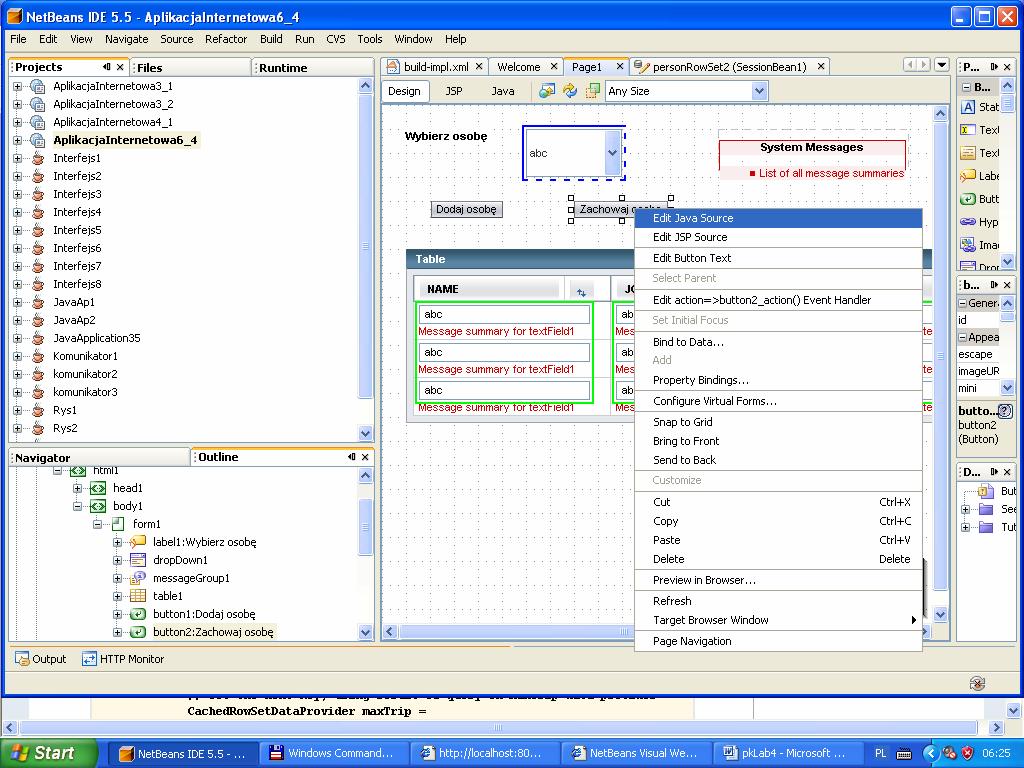Image resolution: width=1024 pixels, height=768 pixels.
Task: Expand the Komunikator1 project node
Action: 18,357
